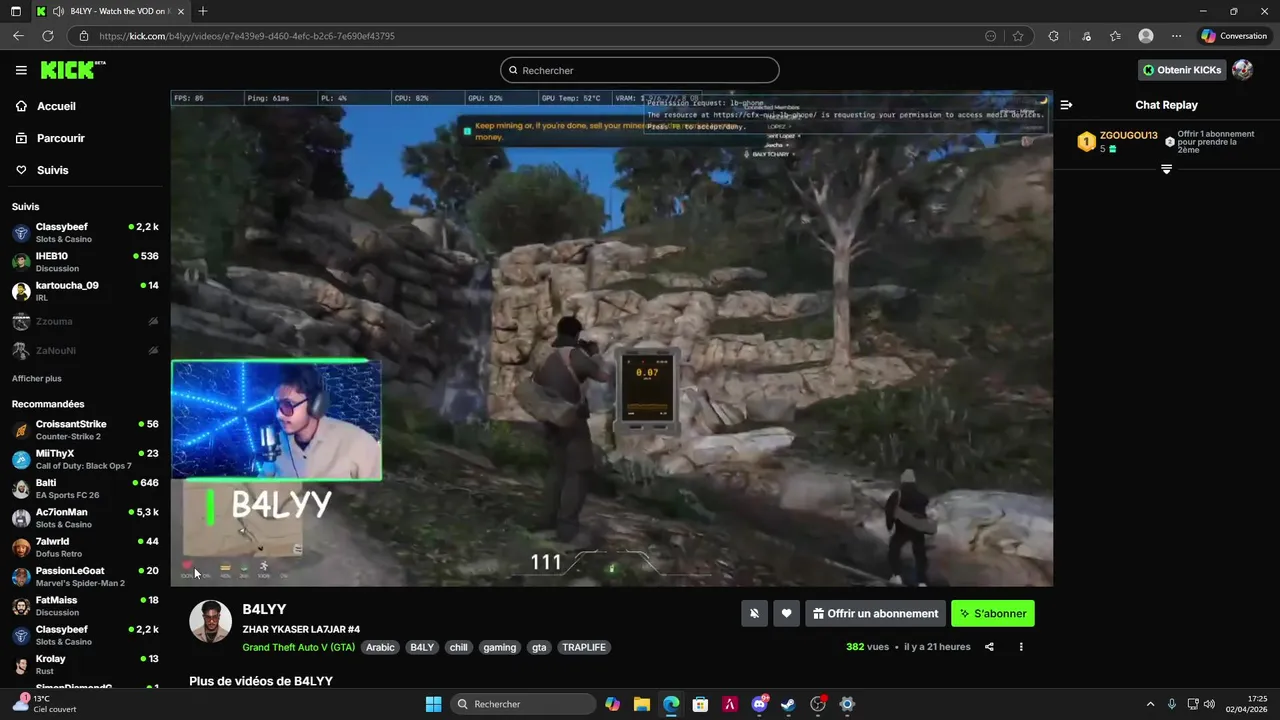Select the chill tag
This screenshot has height=720, width=1280.
pyautogui.click(x=458, y=647)
